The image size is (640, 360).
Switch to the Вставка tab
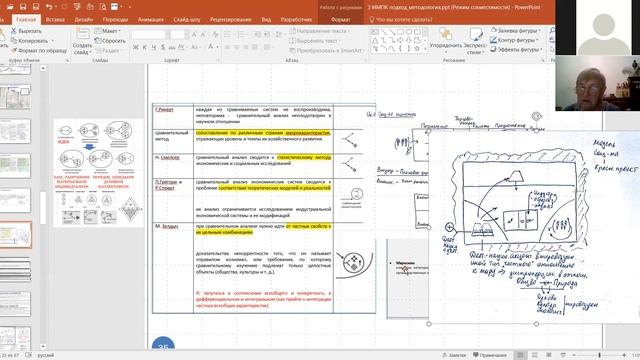click(x=55, y=20)
